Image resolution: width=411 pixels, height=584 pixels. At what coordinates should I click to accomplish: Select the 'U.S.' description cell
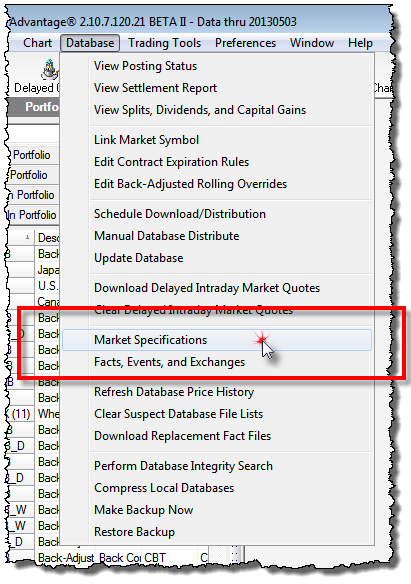pyautogui.click(x=48, y=286)
